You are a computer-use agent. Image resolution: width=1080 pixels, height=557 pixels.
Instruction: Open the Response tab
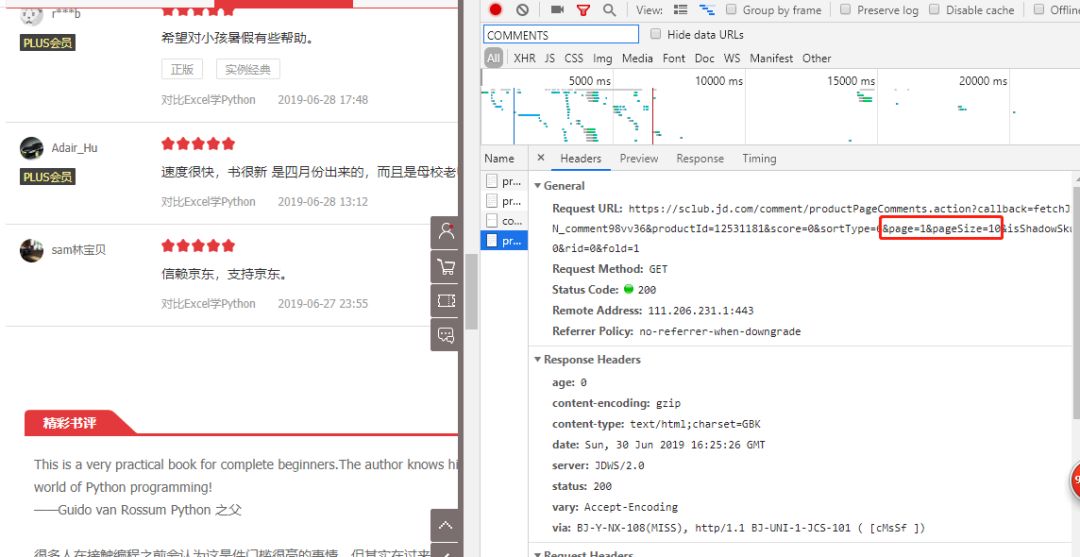pyautogui.click(x=700, y=158)
